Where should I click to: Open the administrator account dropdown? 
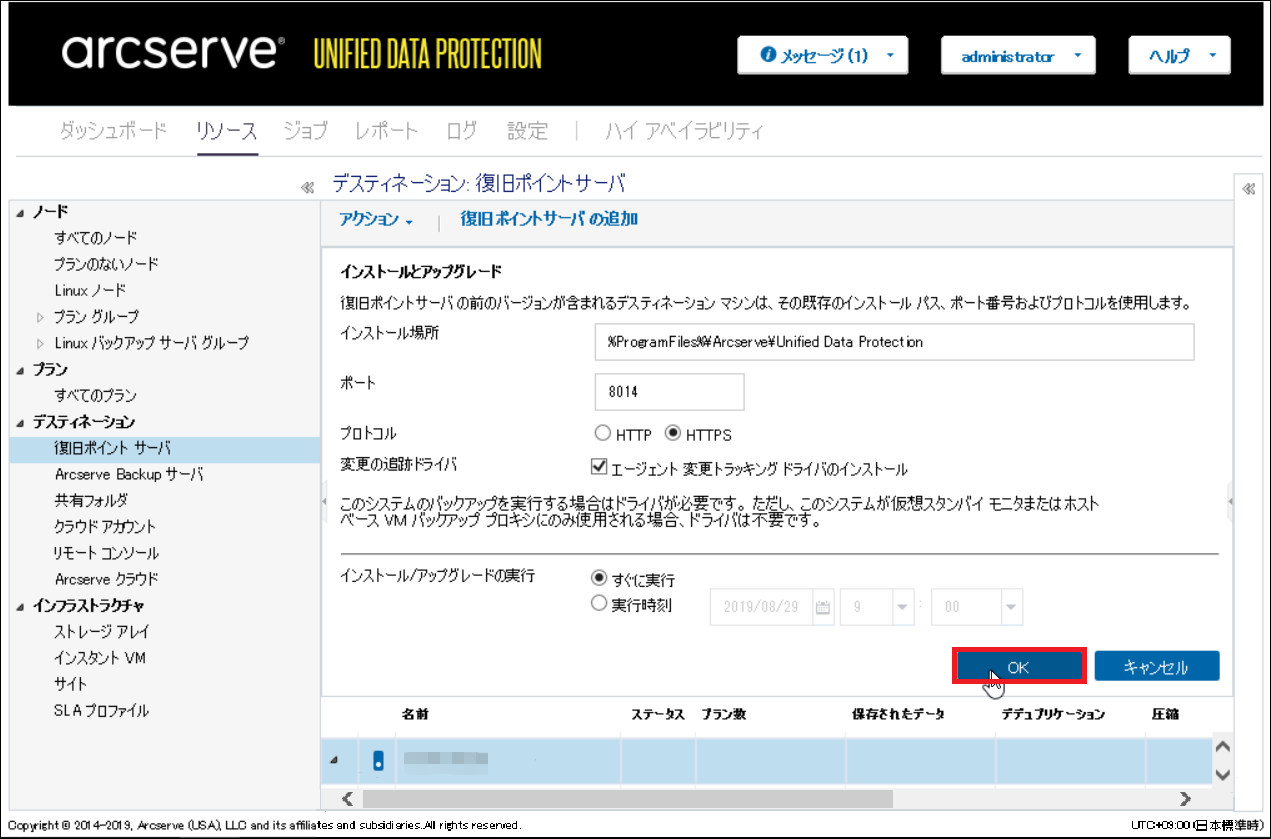tap(1018, 56)
